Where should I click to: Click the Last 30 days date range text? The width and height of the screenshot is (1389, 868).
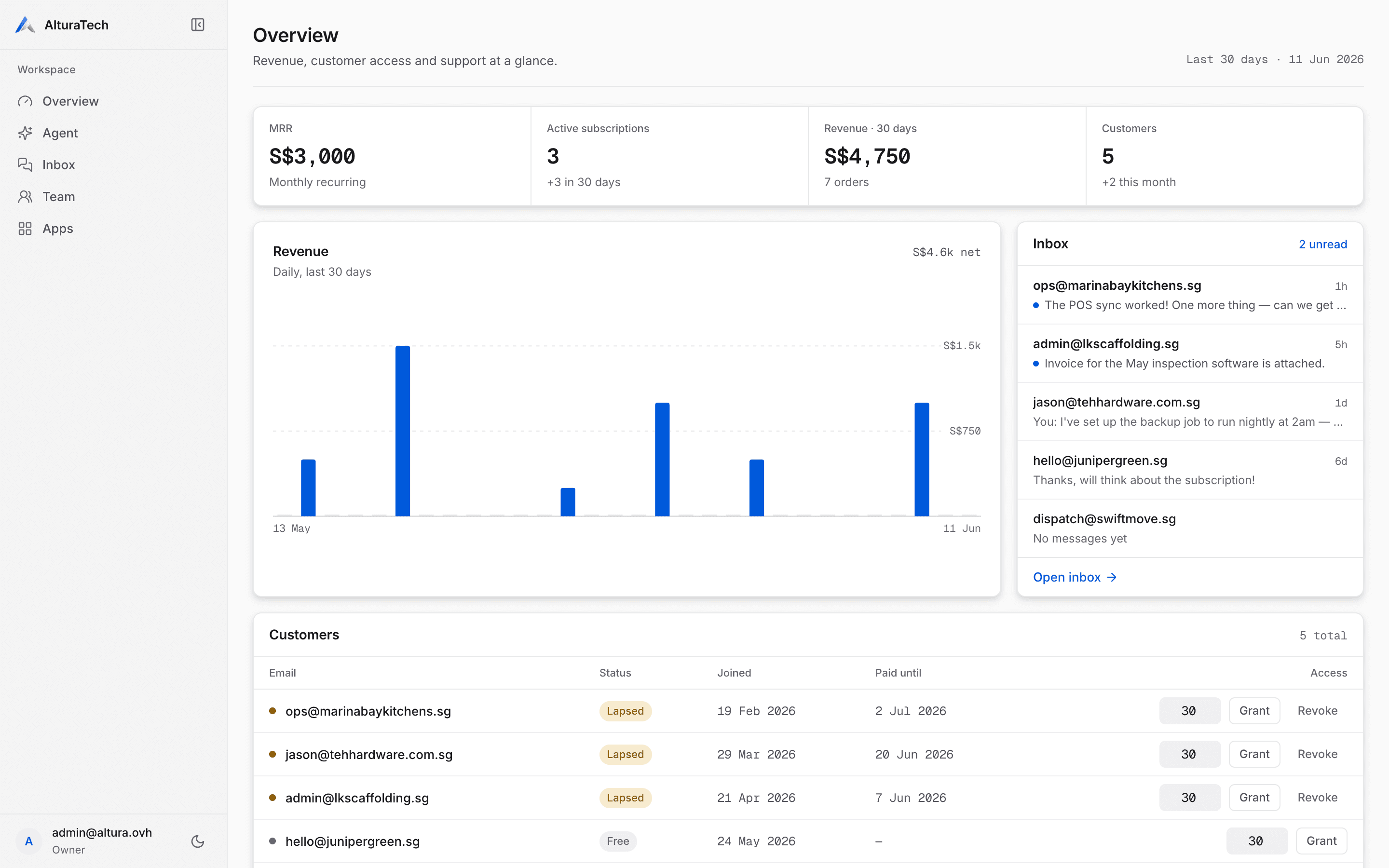click(1275, 59)
